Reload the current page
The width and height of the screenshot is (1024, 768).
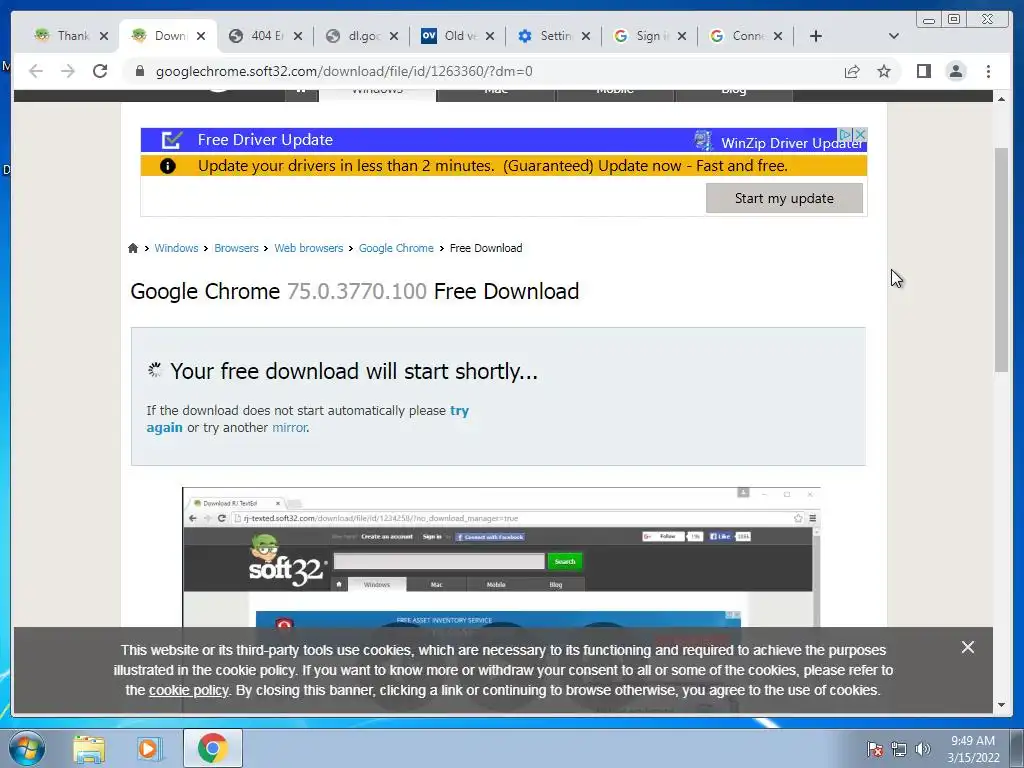(x=100, y=71)
